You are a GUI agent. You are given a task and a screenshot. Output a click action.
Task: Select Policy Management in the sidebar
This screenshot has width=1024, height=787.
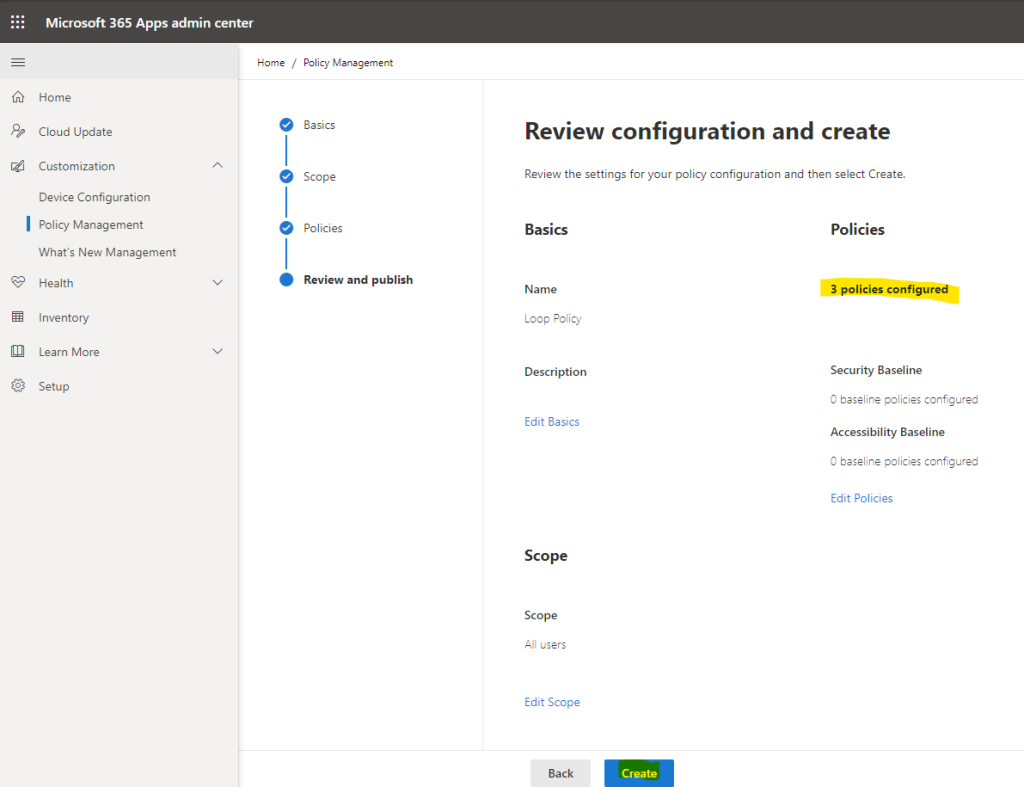pyautogui.click(x=91, y=225)
